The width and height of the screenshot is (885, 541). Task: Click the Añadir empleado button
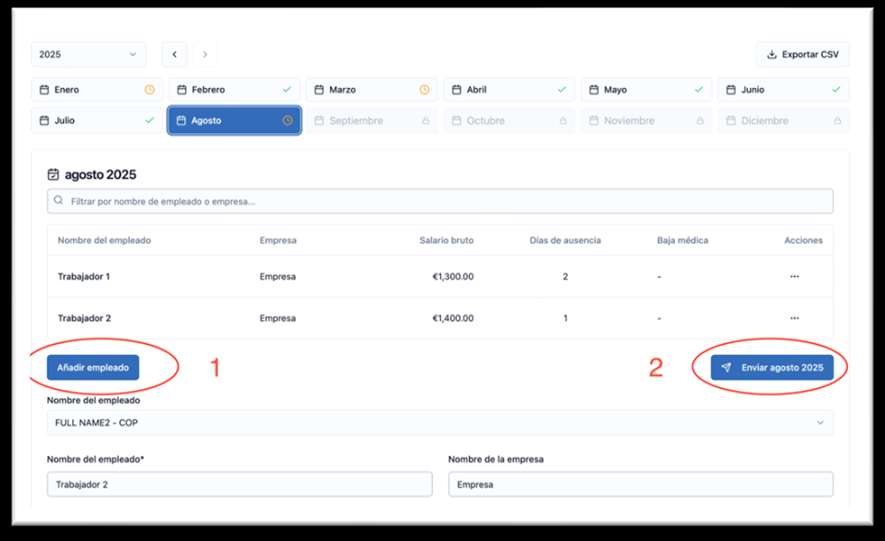tap(93, 368)
